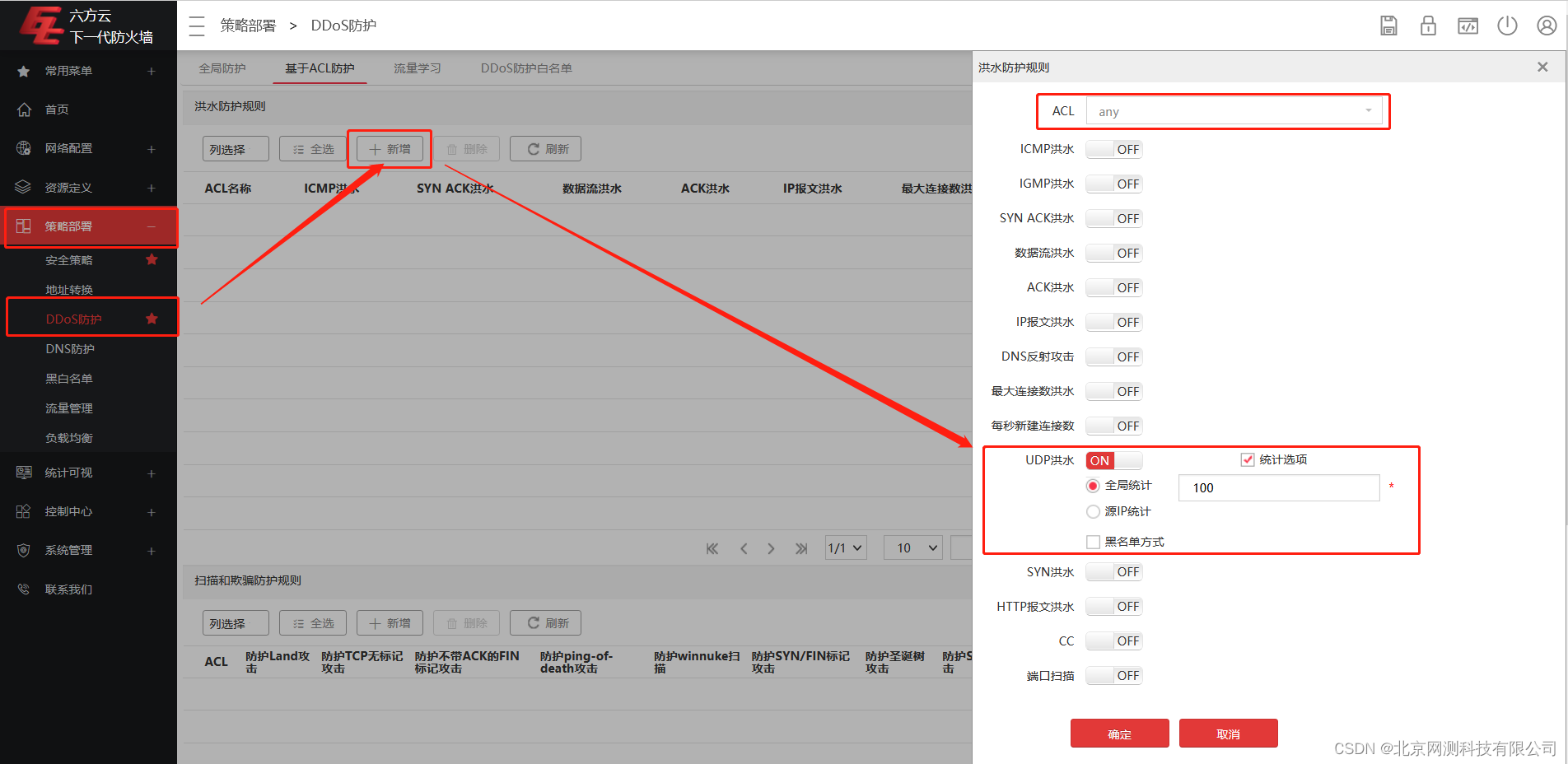Check the 黑名单方式 checkbox

tap(1093, 542)
